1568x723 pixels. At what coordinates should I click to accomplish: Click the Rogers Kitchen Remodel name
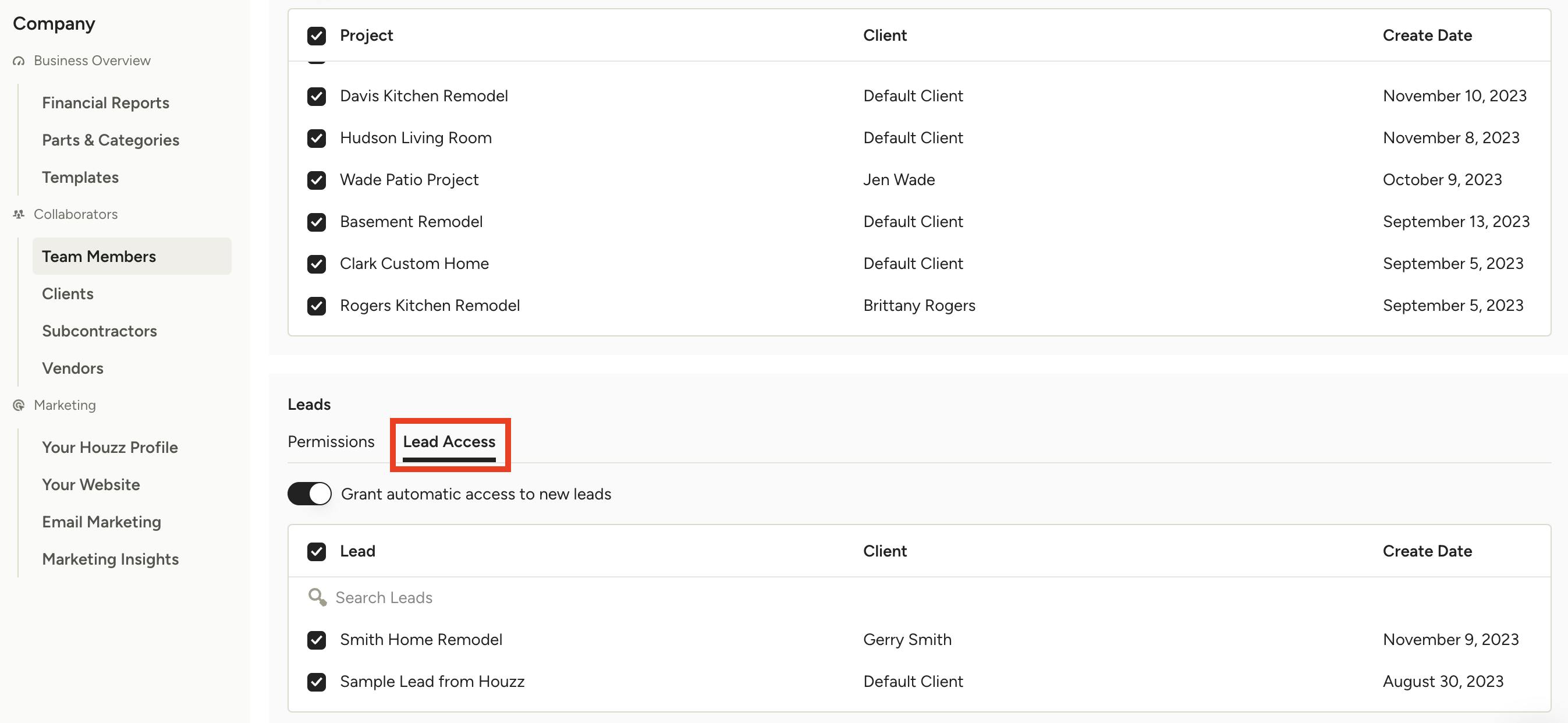point(430,306)
